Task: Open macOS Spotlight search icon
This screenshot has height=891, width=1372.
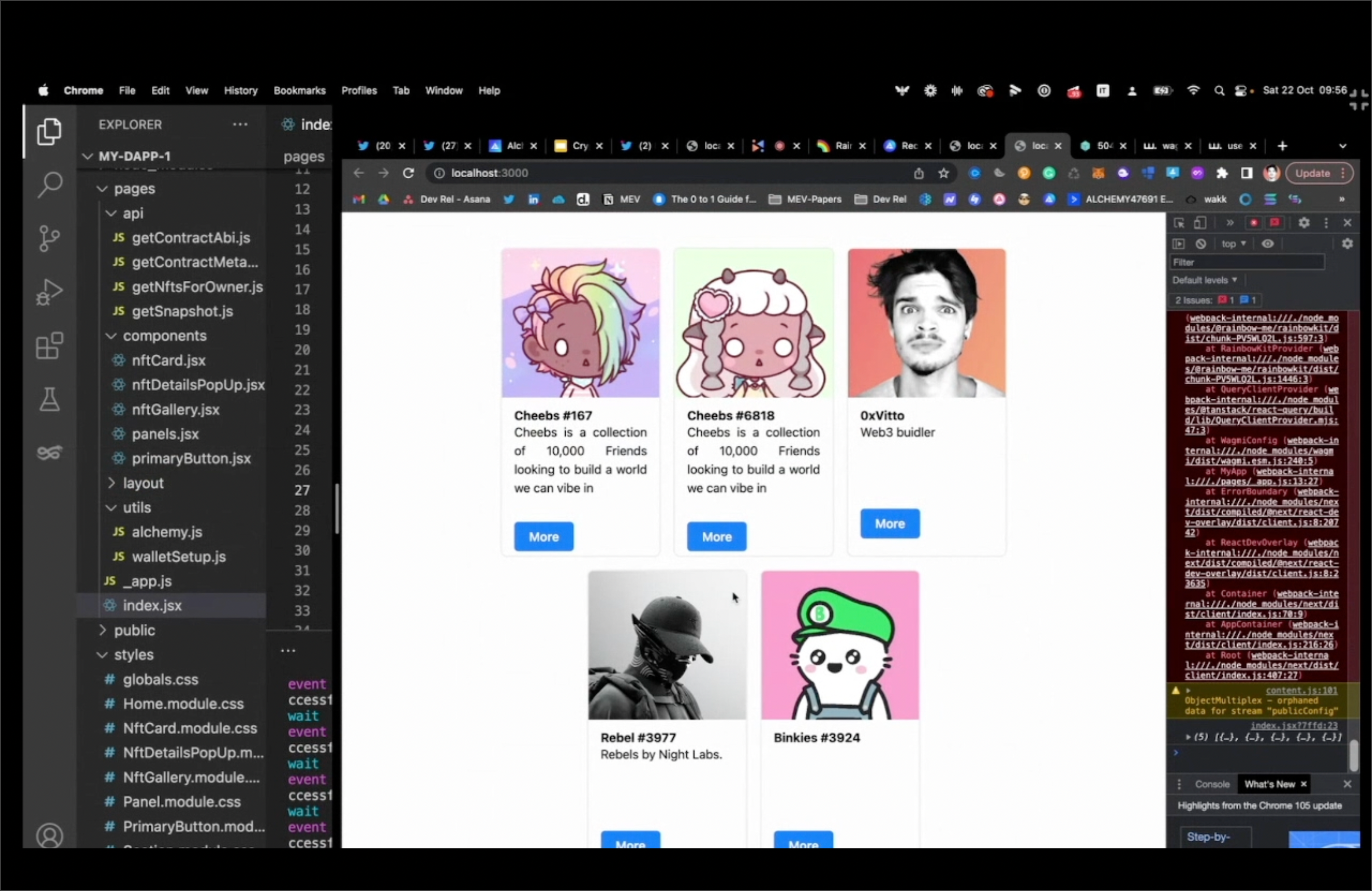Action: tap(1219, 90)
